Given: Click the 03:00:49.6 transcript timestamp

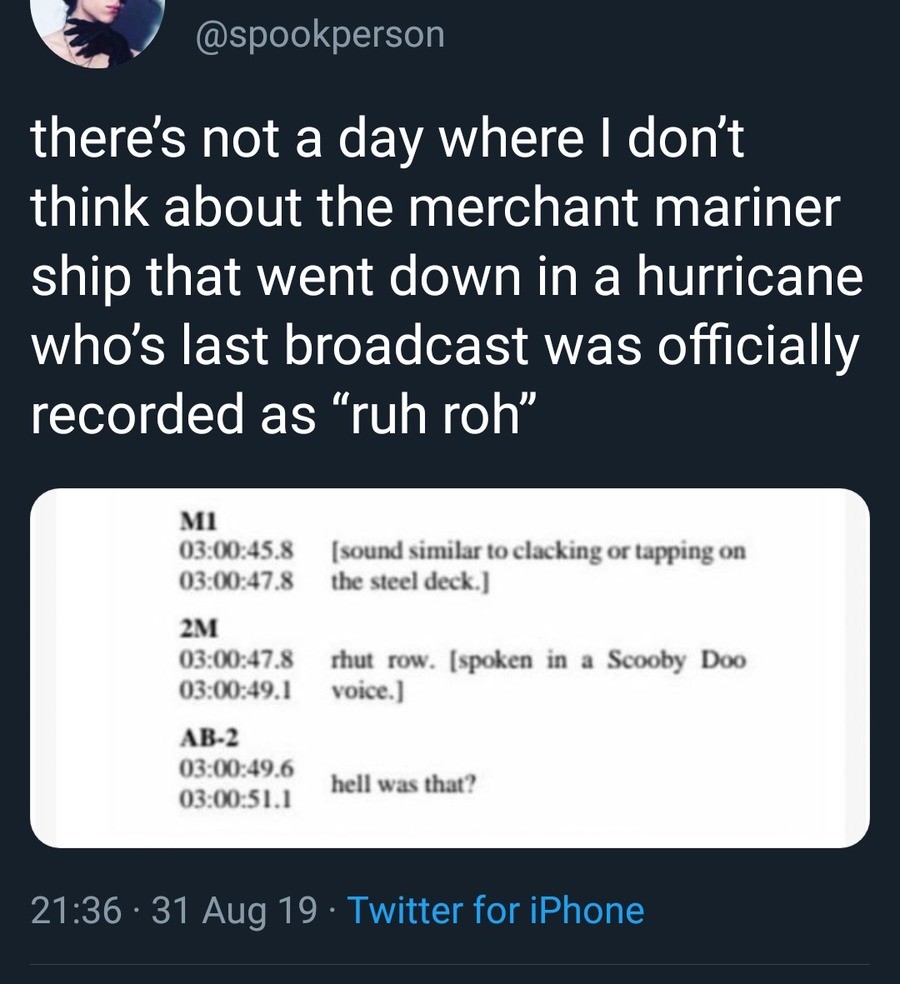Looking at the screenshot, I should click(236, 768).
